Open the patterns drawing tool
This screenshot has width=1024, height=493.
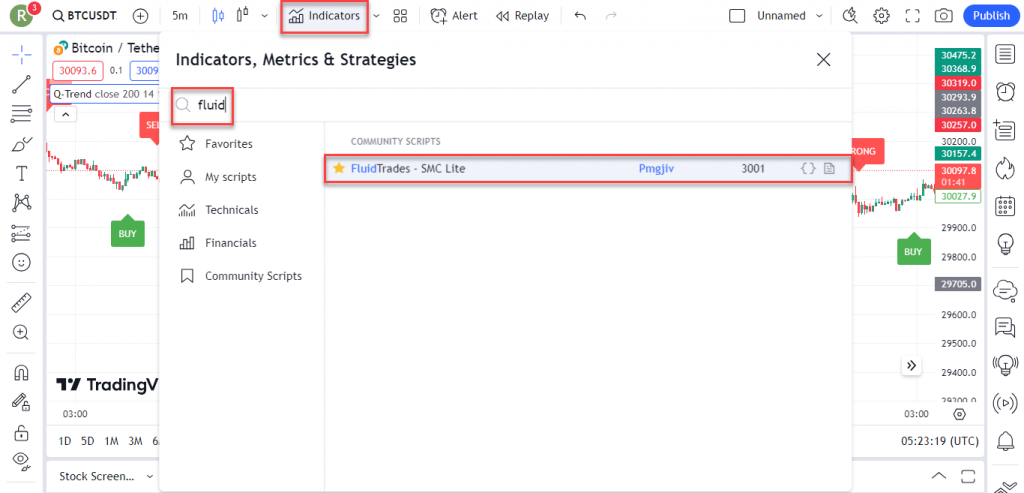click(22, 203)
